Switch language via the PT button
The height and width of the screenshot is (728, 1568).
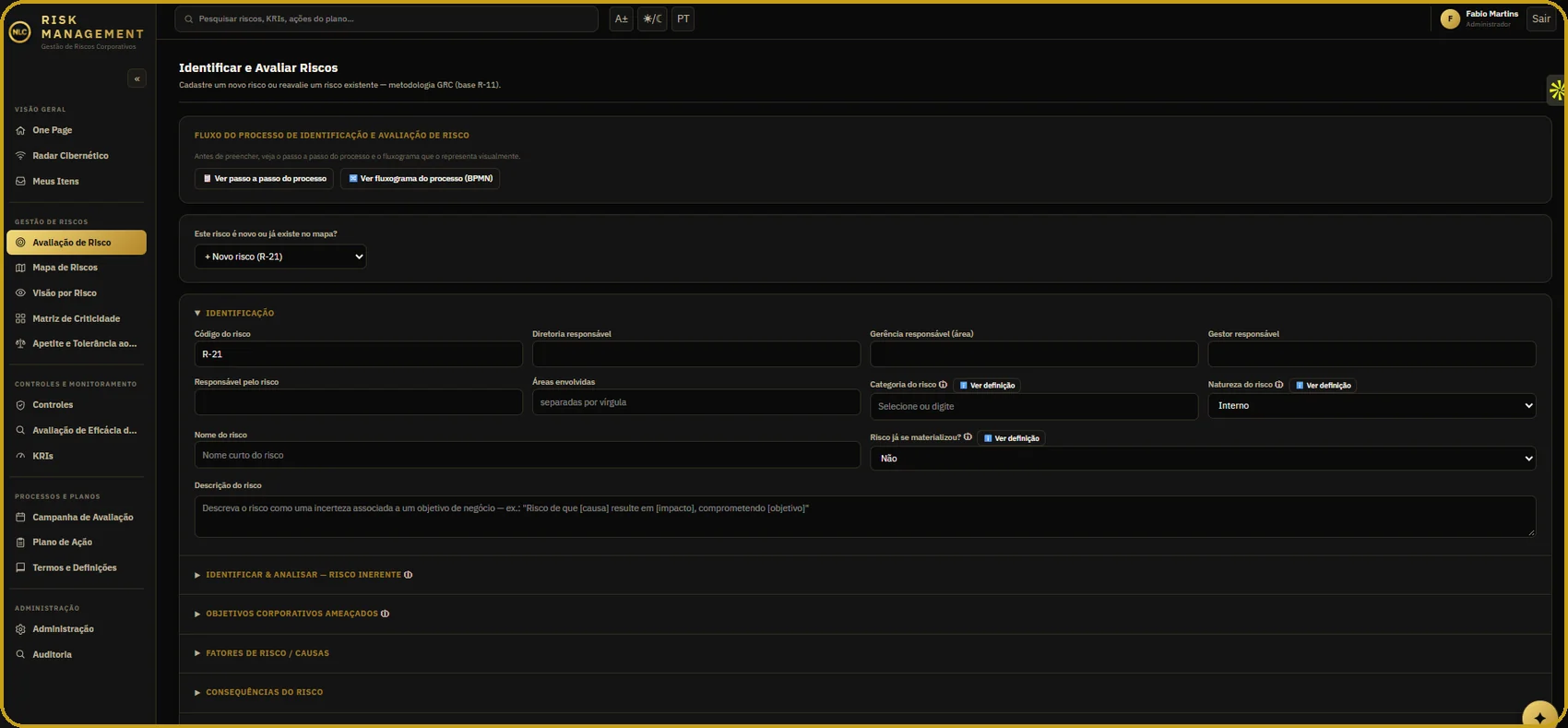(683, 18)
